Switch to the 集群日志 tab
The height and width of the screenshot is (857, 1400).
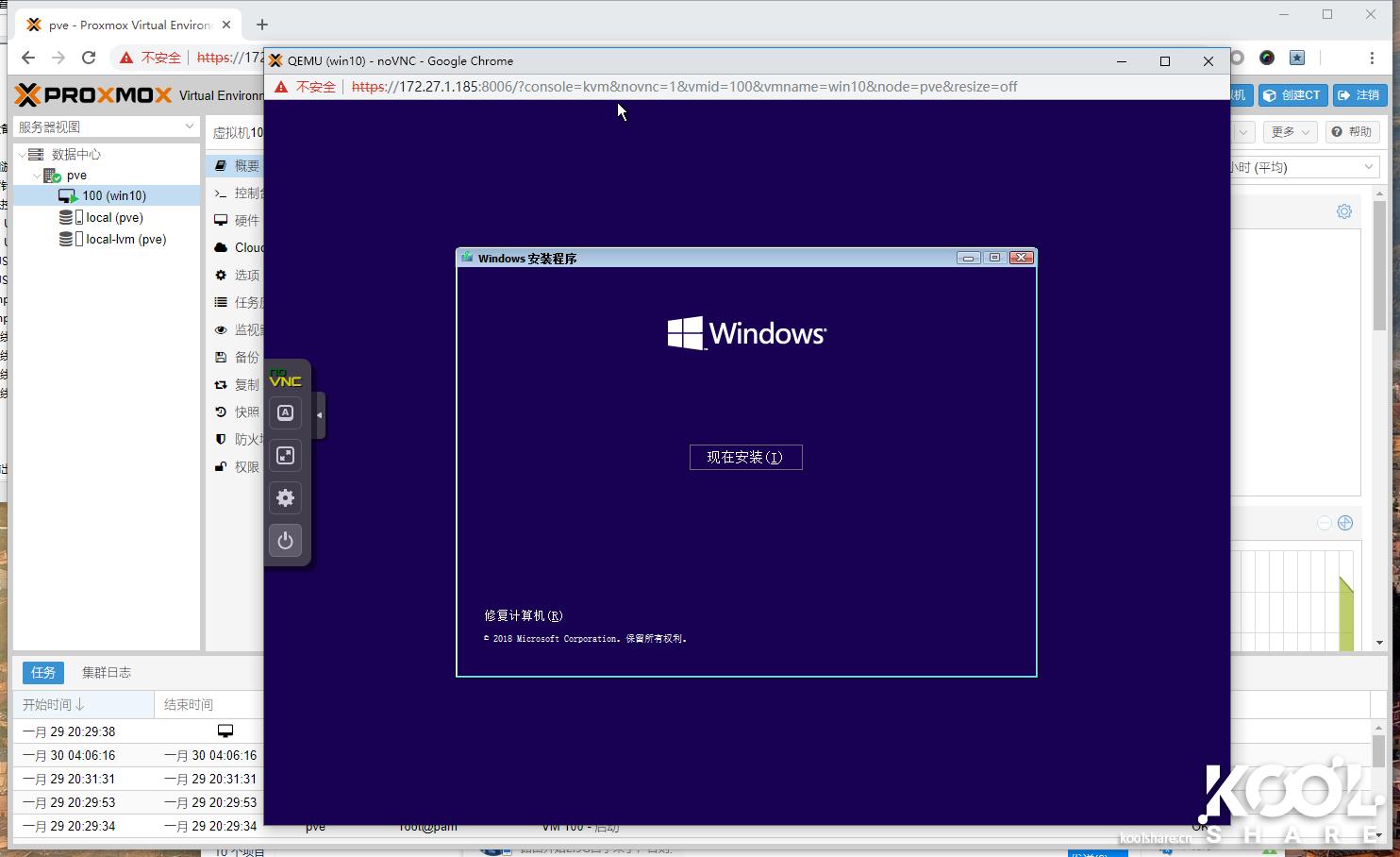tap(107, 672)
